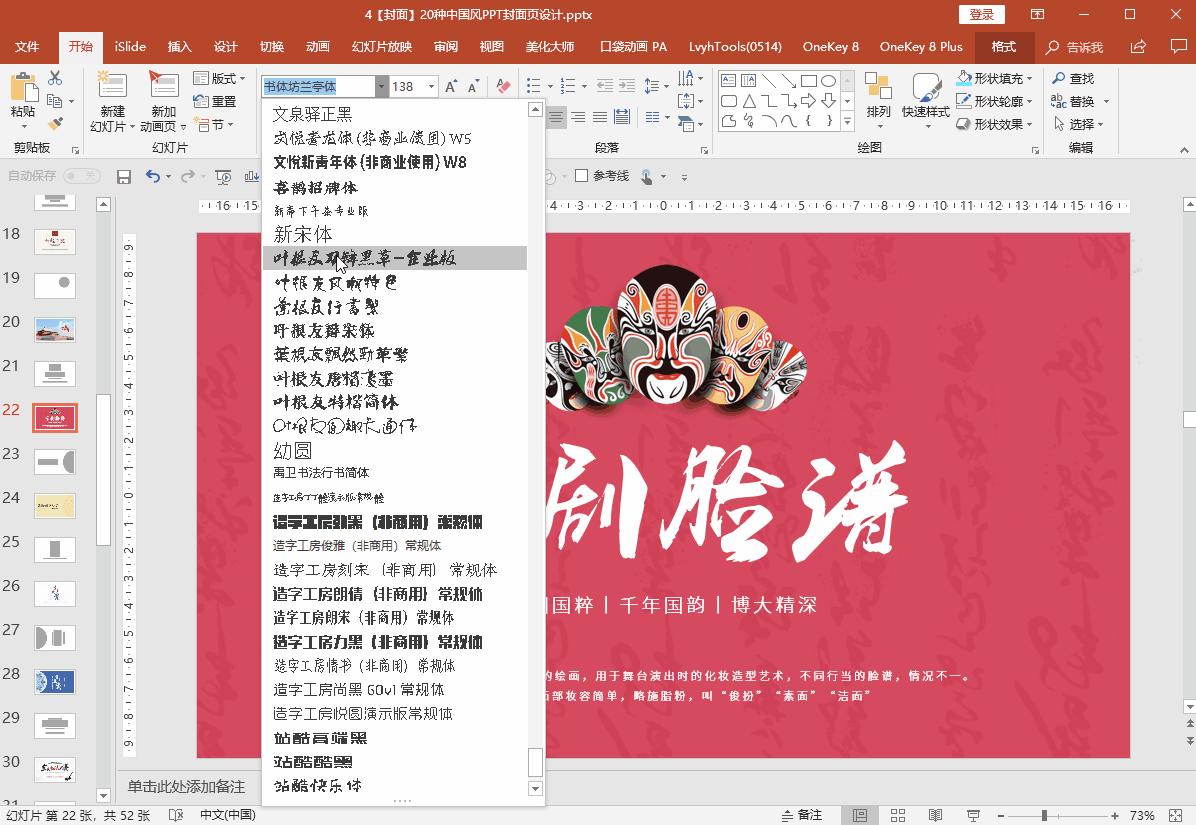Screen dimensions: 1196x825
Task: Open the font size dropdown
Action: coord(429,87)
